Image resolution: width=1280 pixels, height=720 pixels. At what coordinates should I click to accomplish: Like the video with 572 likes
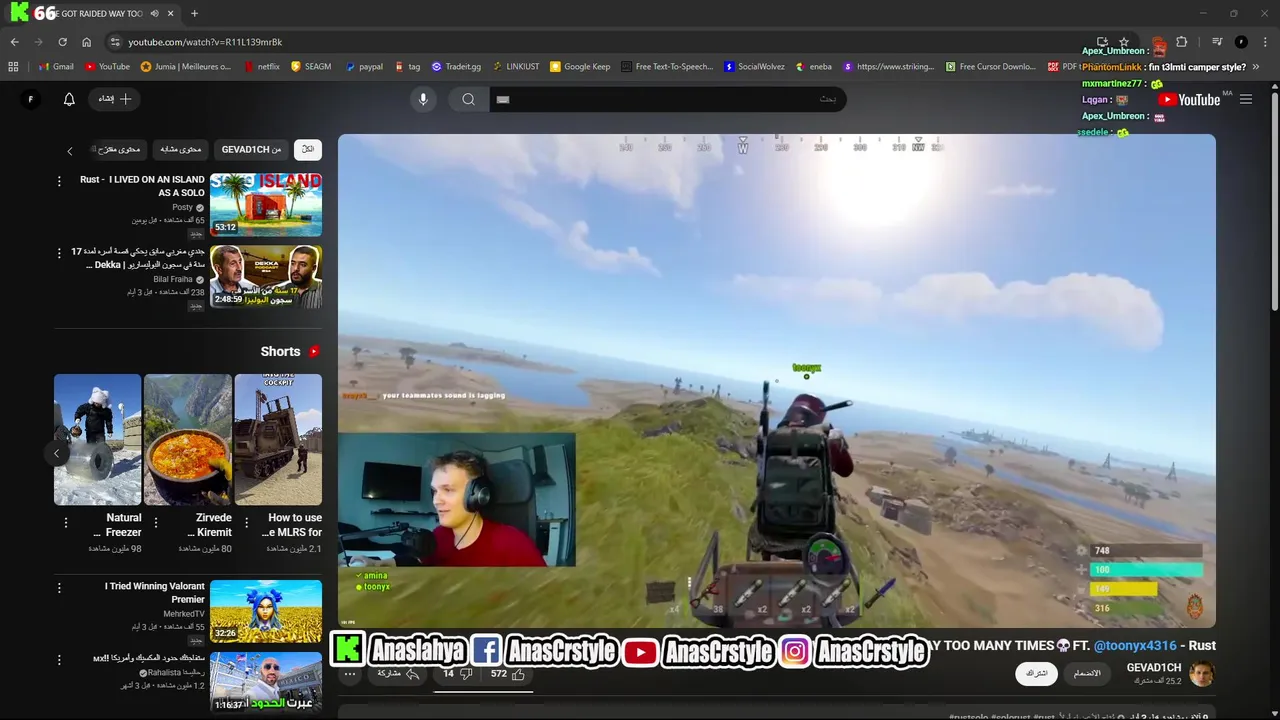(x=507, y=674)
